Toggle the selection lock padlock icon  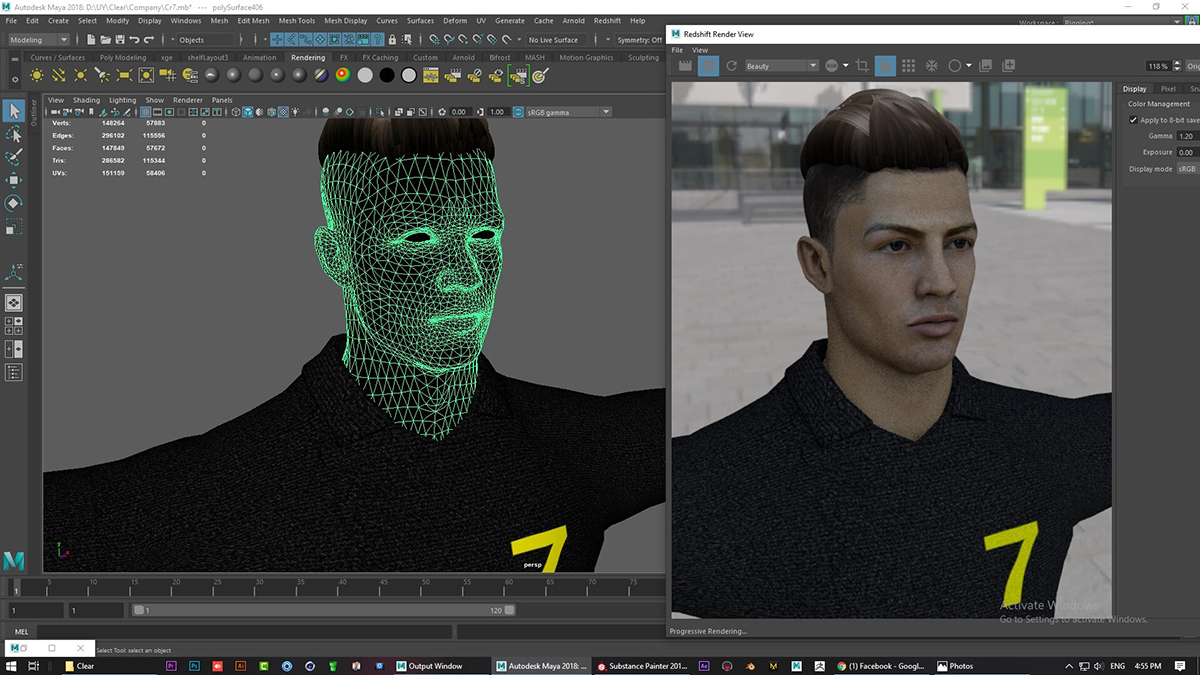[x=393, y=40]
